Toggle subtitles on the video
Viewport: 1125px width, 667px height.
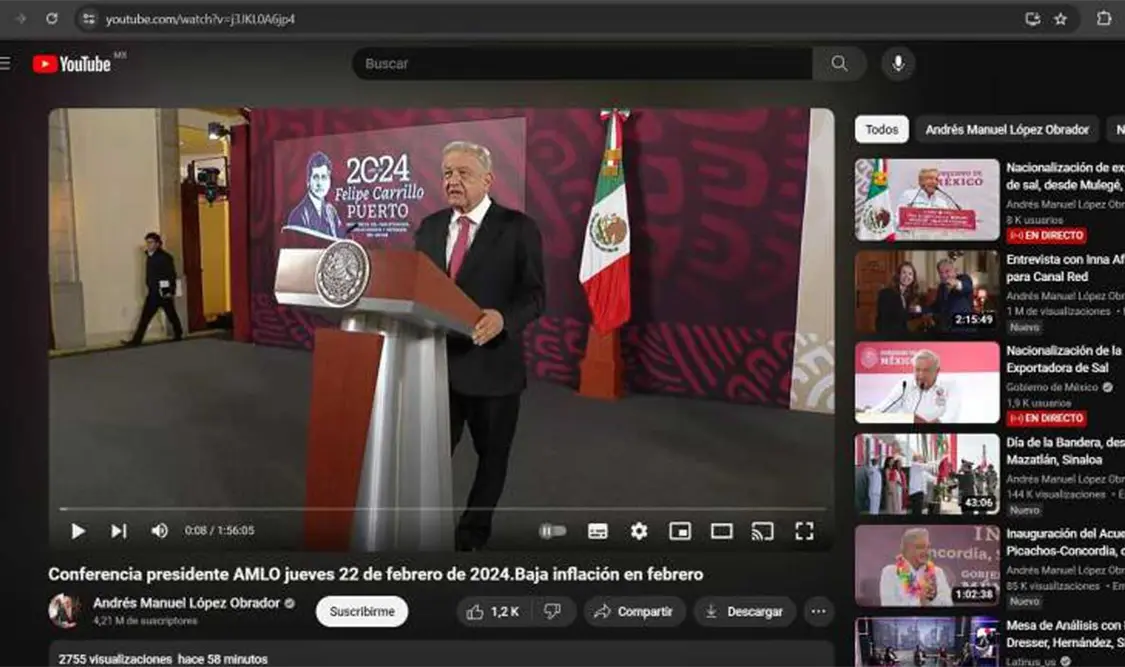[x=598, y=531]
